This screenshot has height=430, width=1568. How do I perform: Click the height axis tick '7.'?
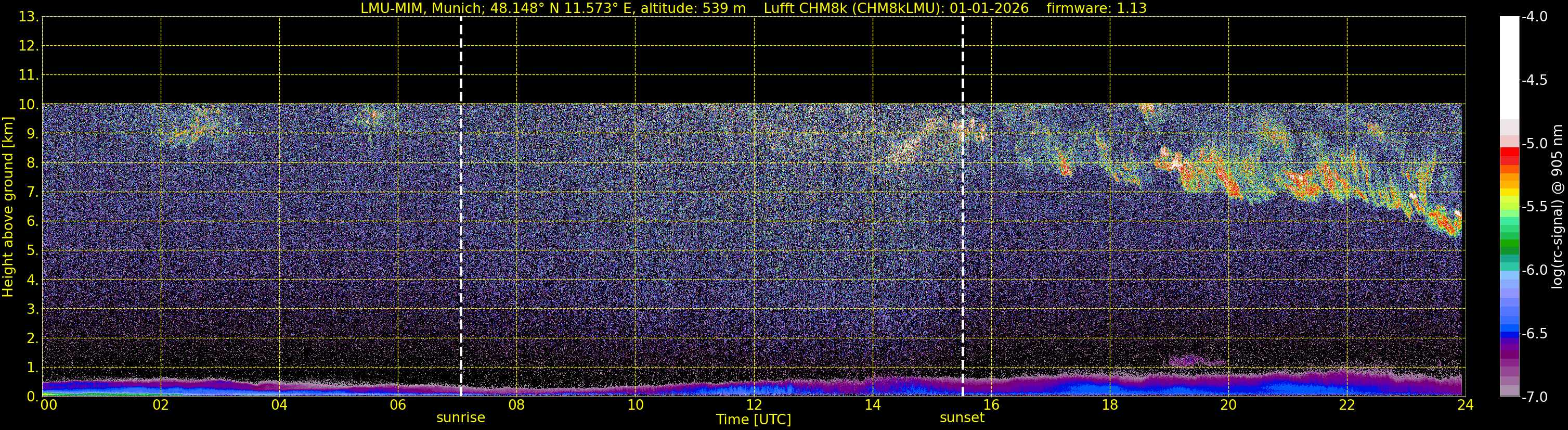click(x=32, y=193)
